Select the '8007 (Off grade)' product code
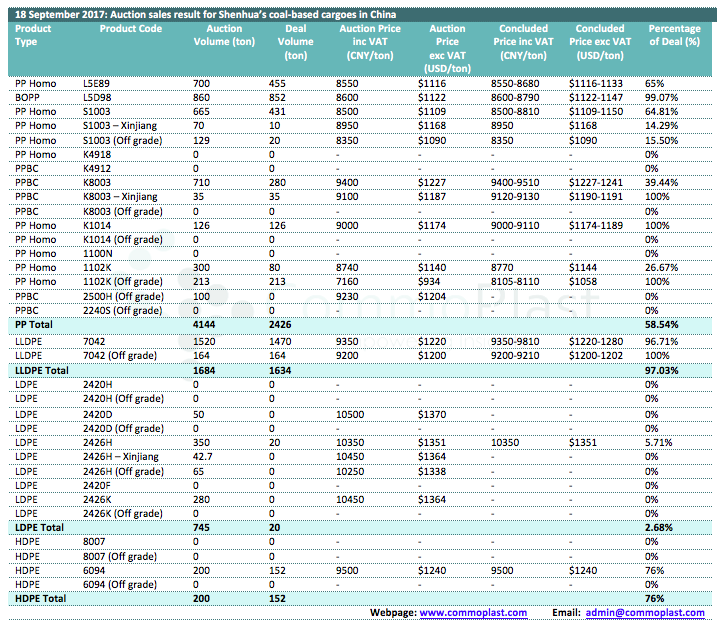This screenshot has height=631, width=717. click(120, 556)
